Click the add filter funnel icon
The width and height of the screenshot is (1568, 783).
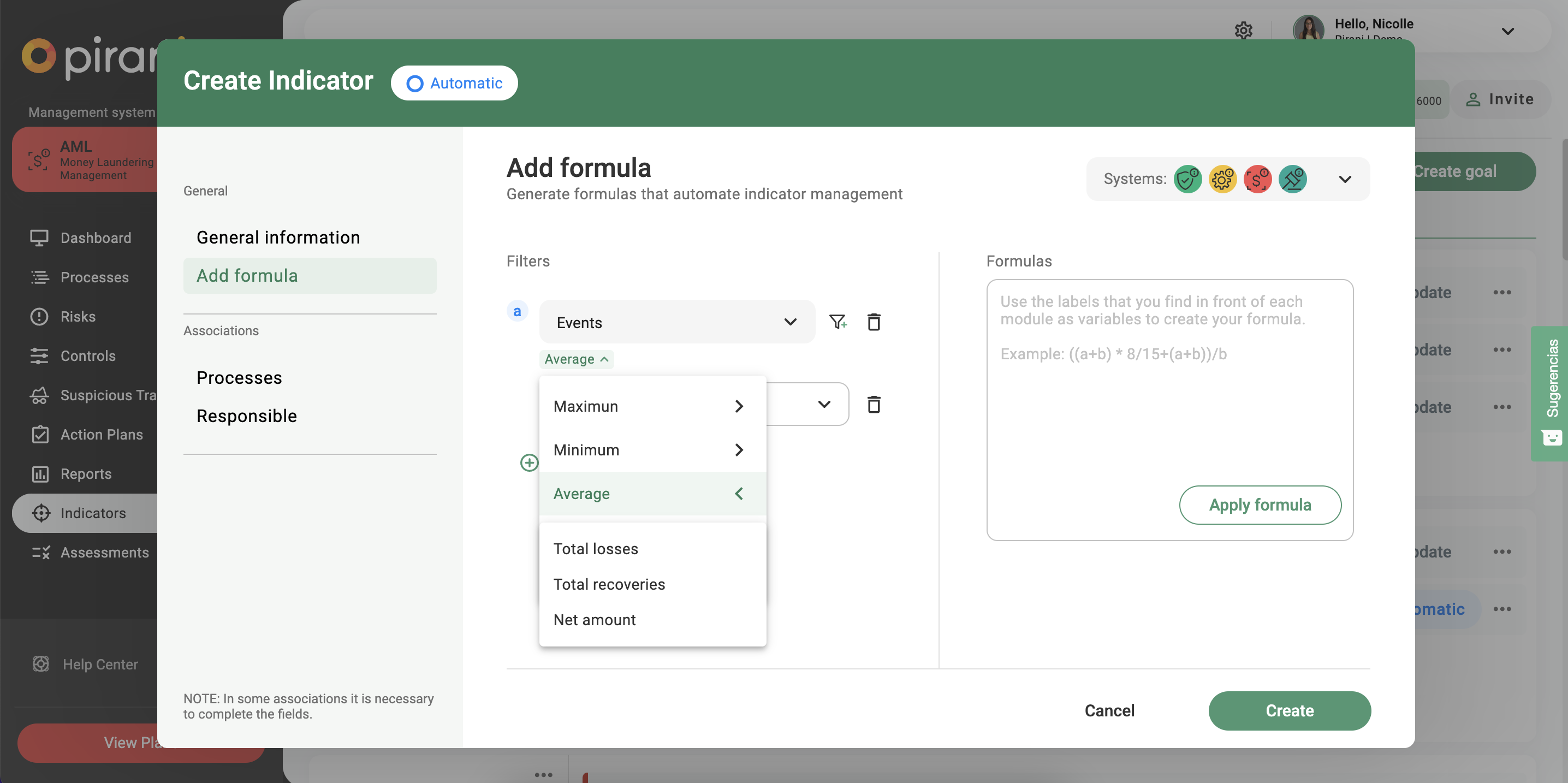(838, 322)
